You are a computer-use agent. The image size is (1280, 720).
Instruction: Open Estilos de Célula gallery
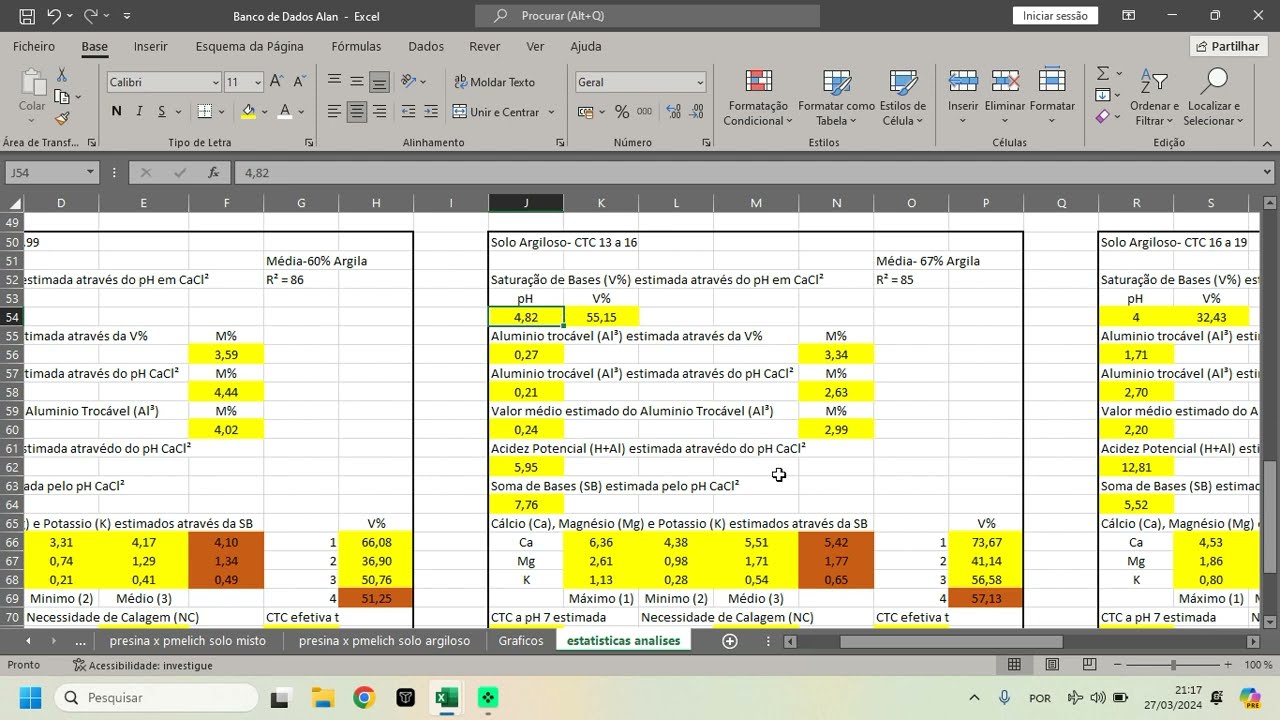(x=903, y=98)
